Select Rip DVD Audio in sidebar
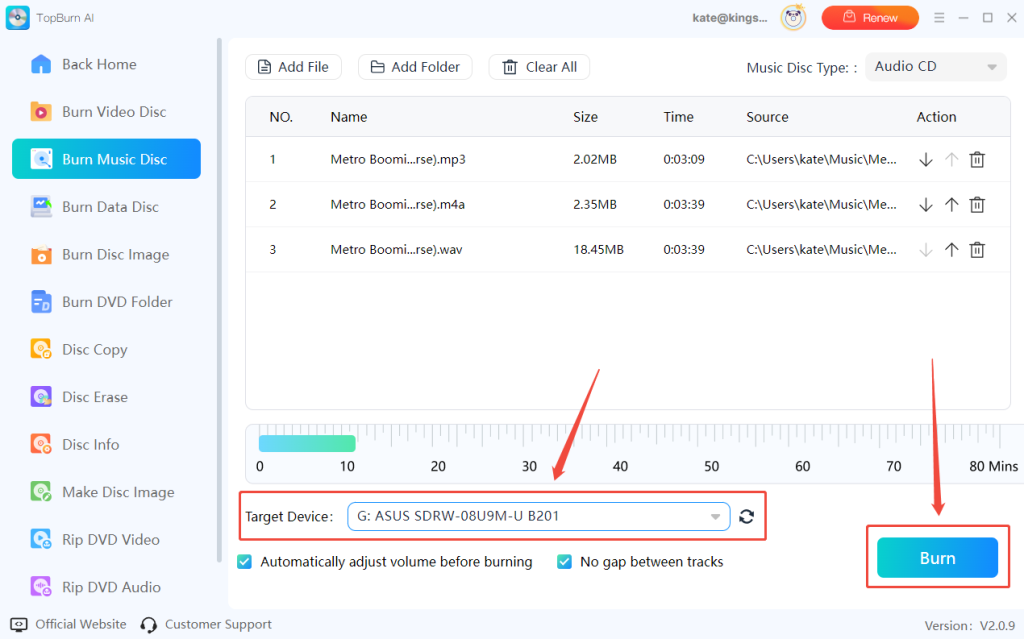1024x639 pixels. 110,587
